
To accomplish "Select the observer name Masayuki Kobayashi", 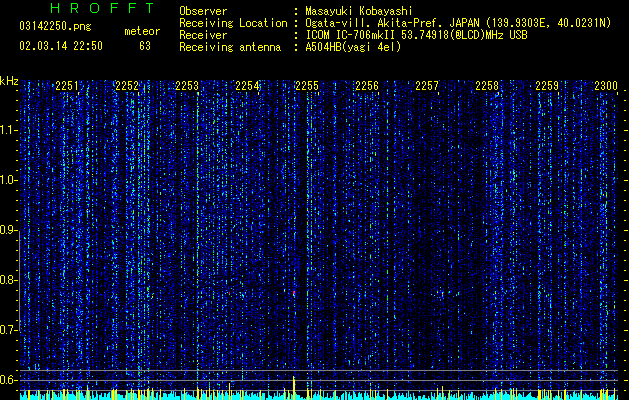I will coord(359,11).
